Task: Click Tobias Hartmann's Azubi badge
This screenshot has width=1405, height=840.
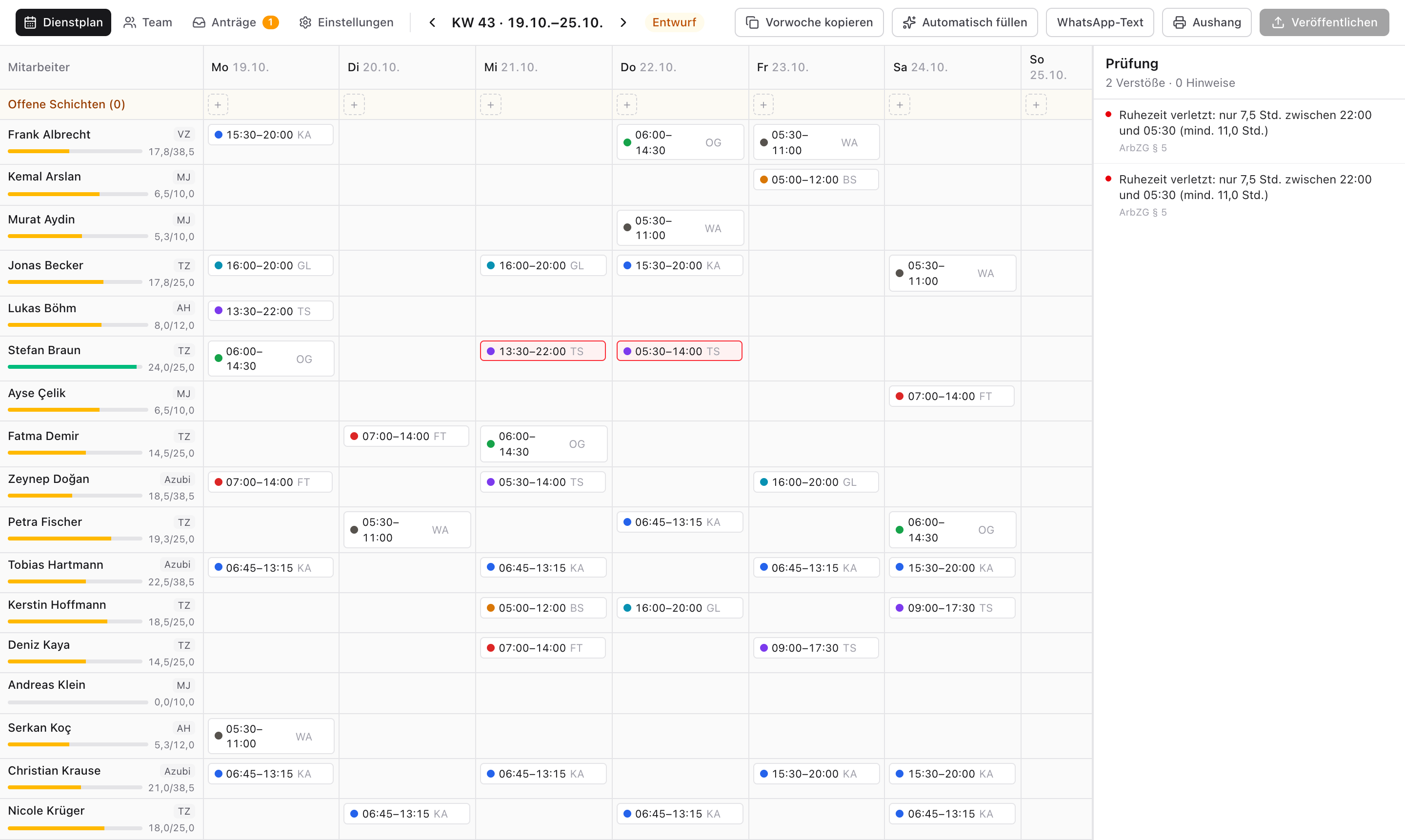Action: tap(177, 564)
